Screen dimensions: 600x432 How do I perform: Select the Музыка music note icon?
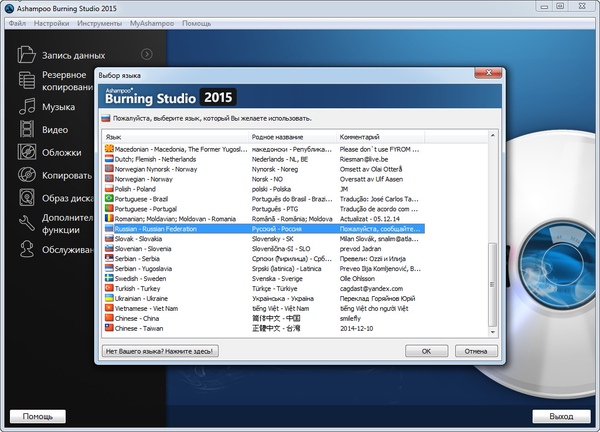click(x=26, y=105)
